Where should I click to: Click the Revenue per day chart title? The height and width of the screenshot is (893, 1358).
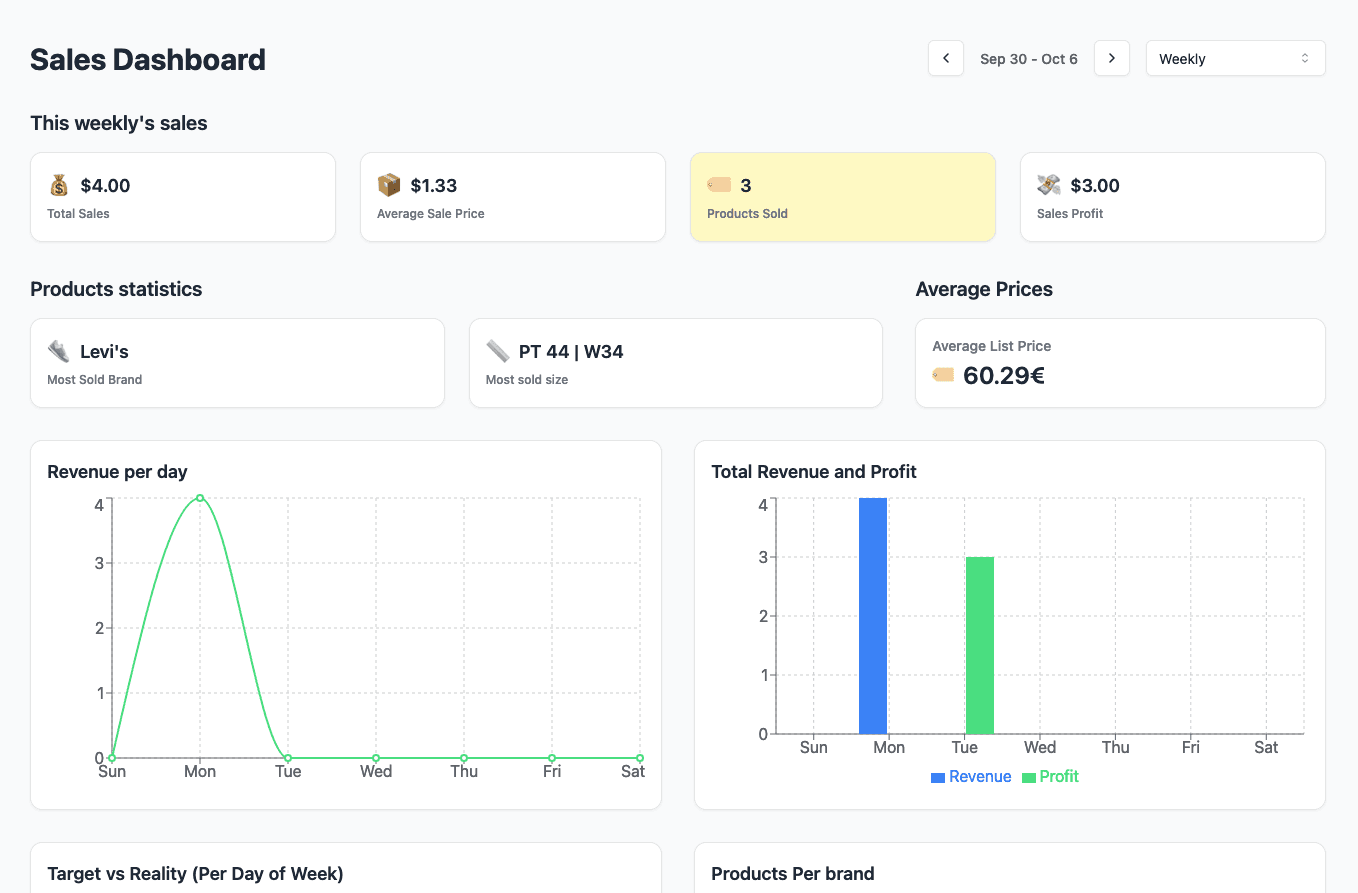pyautogui.click(x=117, y=472)
